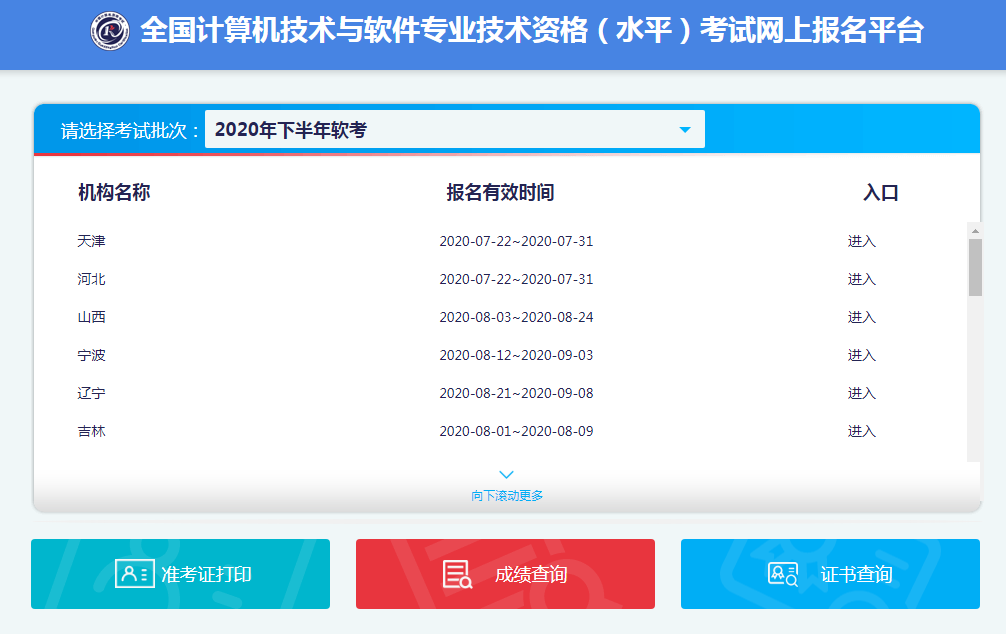Click 进入 link for 宁波

point(861,355)
